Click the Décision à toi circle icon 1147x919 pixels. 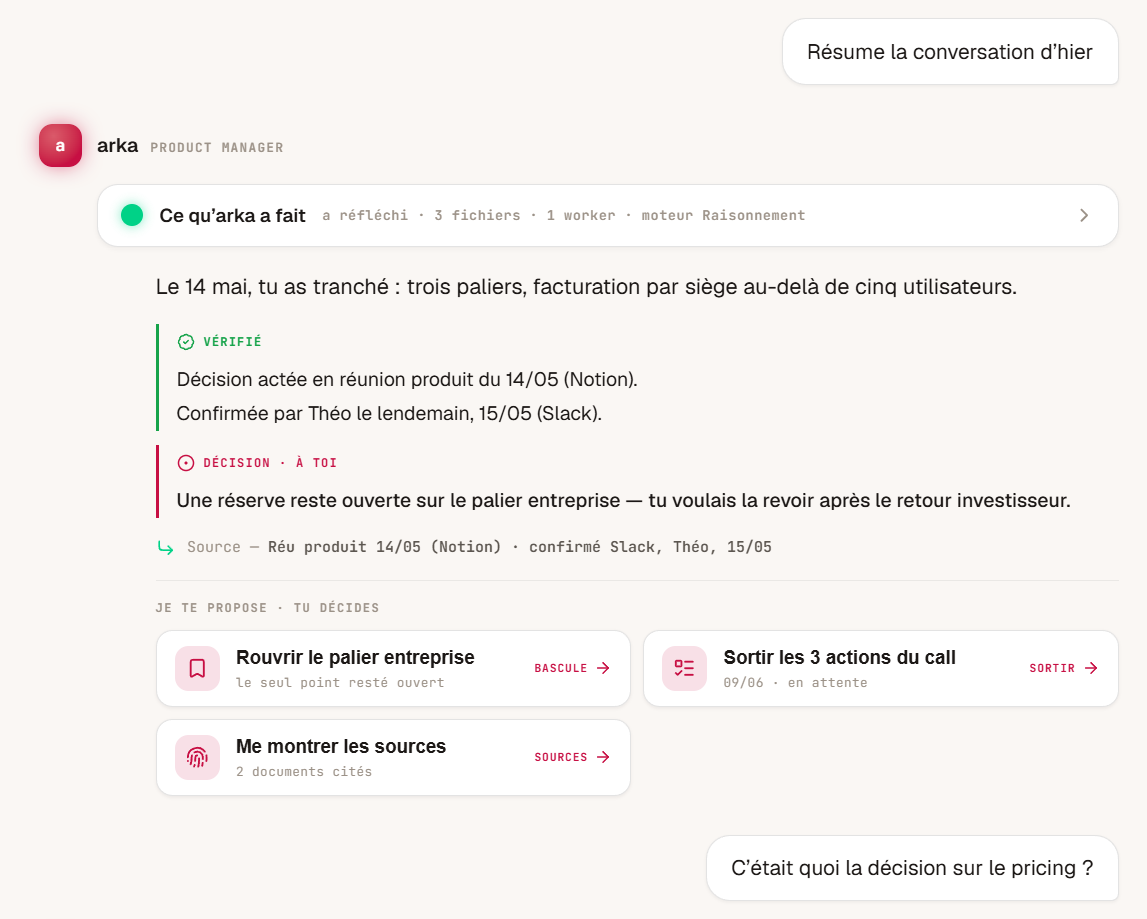pyautogui.click(x=186, y=463)
